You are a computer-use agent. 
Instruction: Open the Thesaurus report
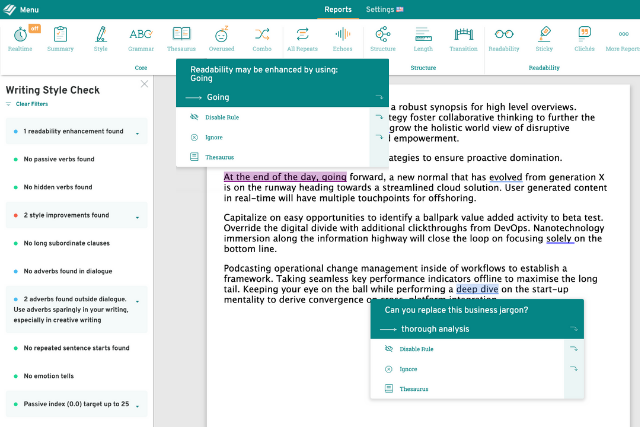coord(181,39)
